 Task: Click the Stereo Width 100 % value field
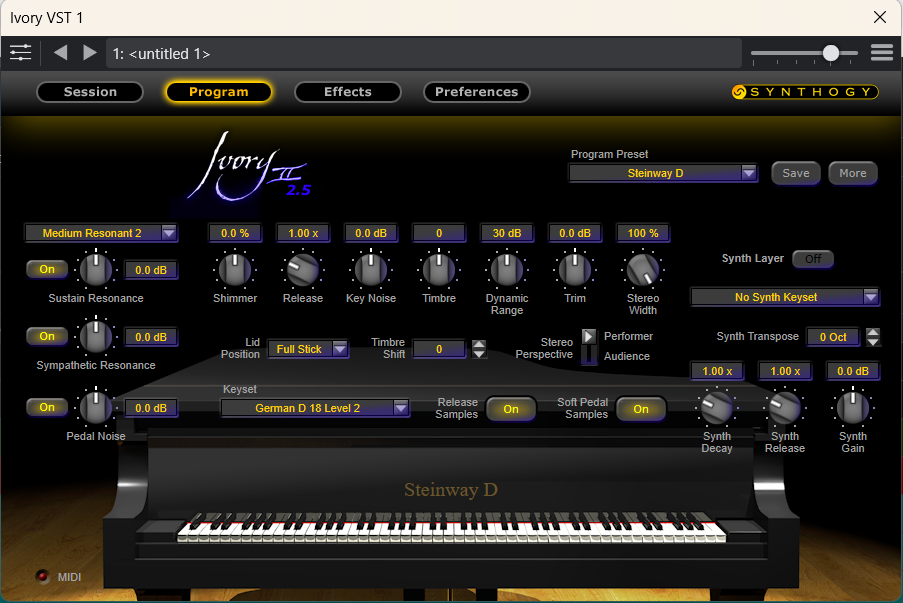pyautogui.click(x=643, y=233)
